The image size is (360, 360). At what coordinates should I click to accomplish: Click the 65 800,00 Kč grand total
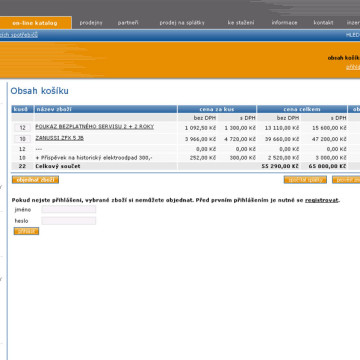(327, 166)
